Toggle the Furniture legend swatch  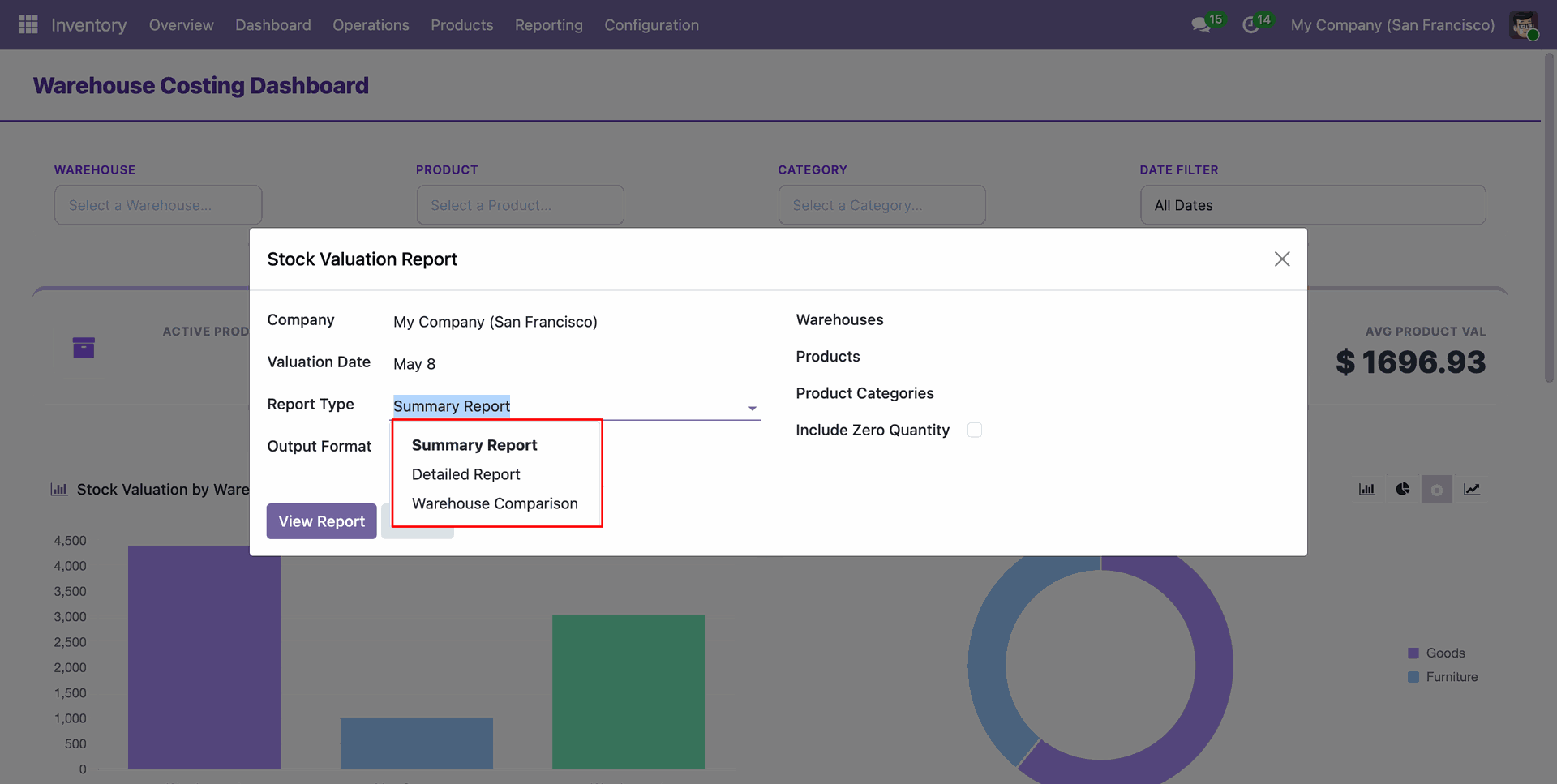pyautogui.click(x=1413, y=676)
